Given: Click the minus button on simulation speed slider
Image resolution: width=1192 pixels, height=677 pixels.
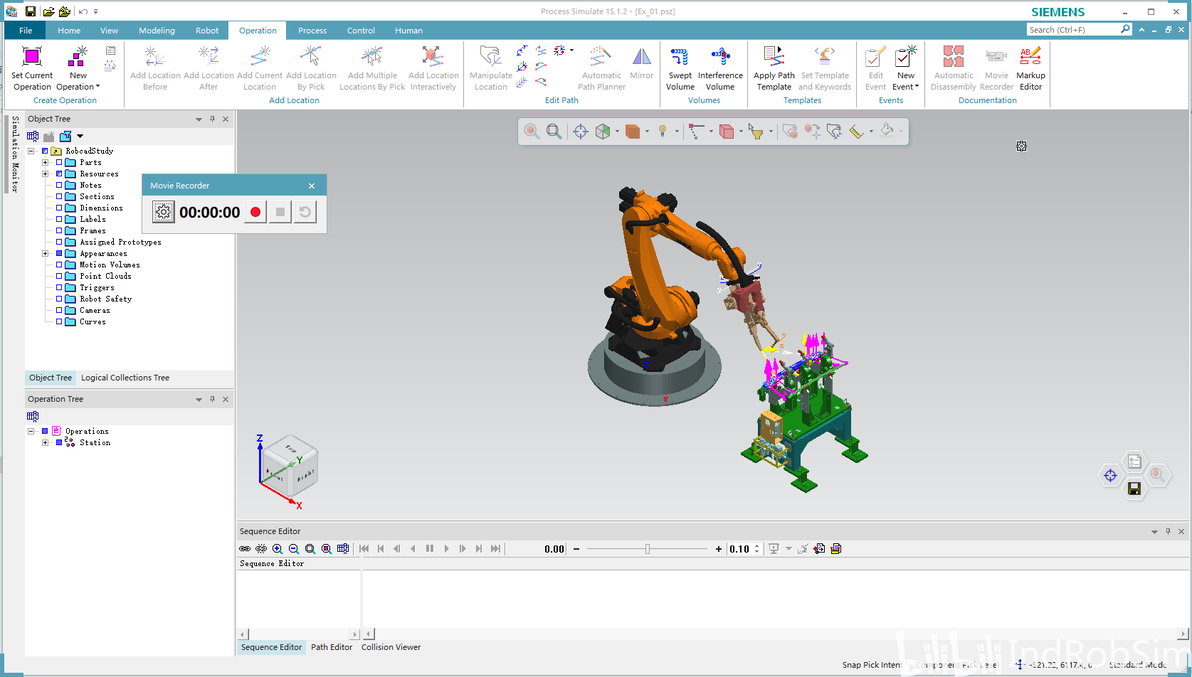Looking at the screenshot, I should click(576, 549).
